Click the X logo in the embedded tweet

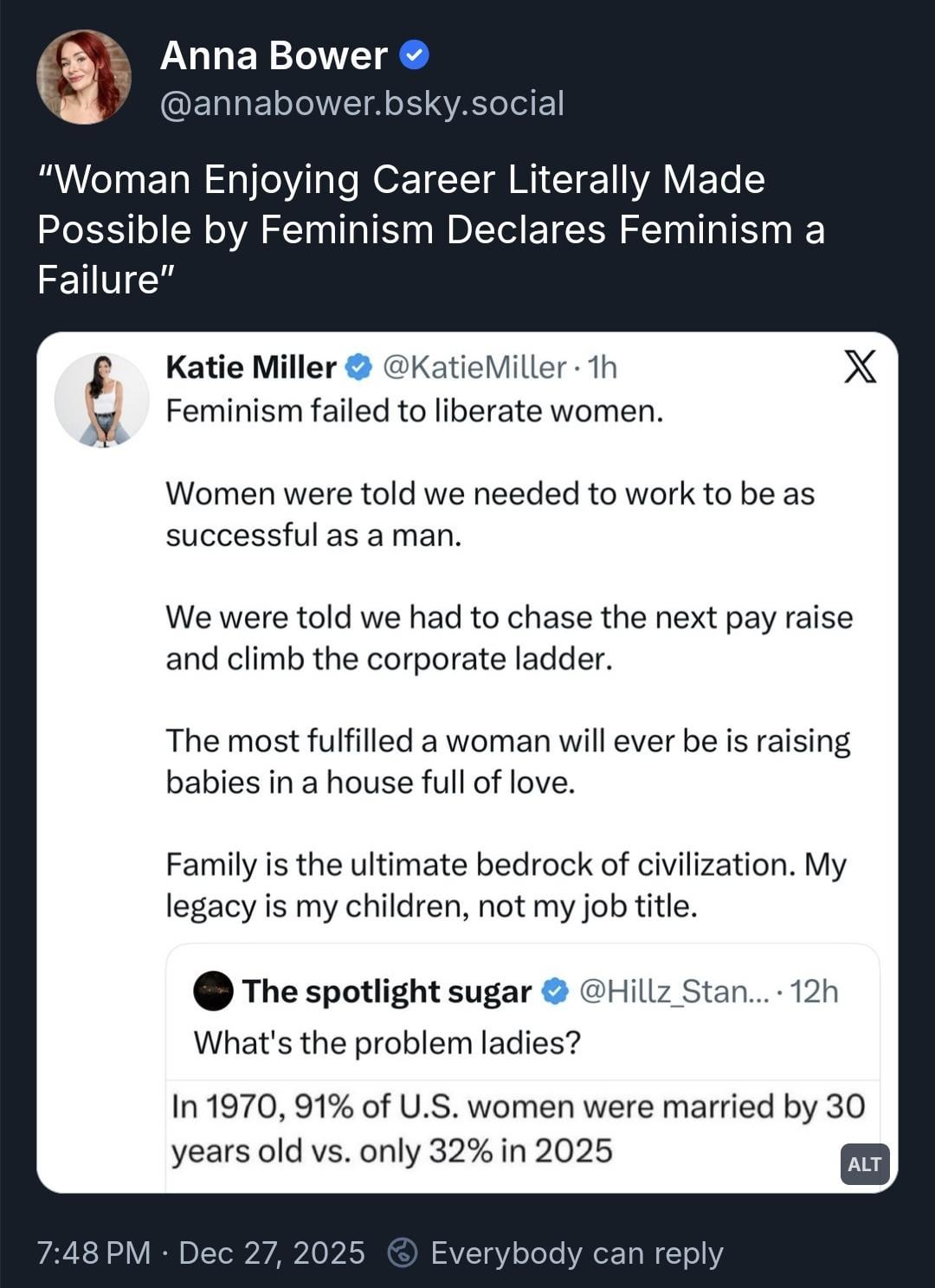point(859,367)
